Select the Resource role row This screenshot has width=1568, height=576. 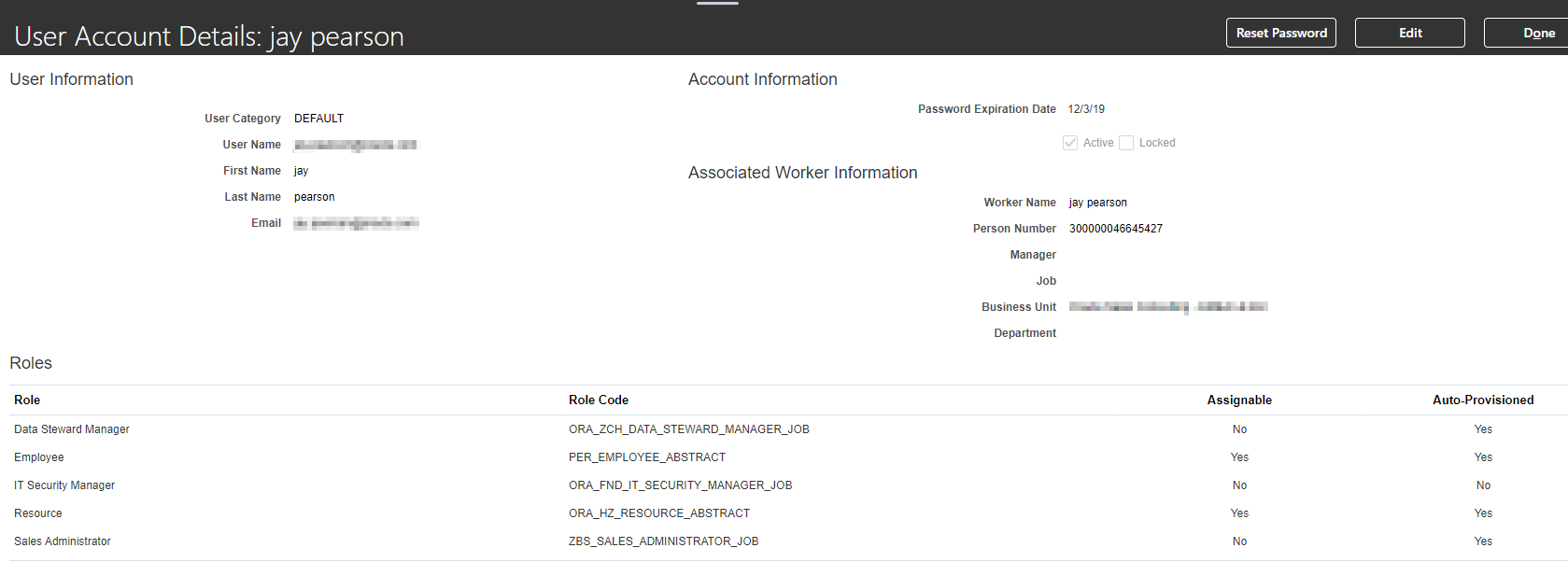38,513
